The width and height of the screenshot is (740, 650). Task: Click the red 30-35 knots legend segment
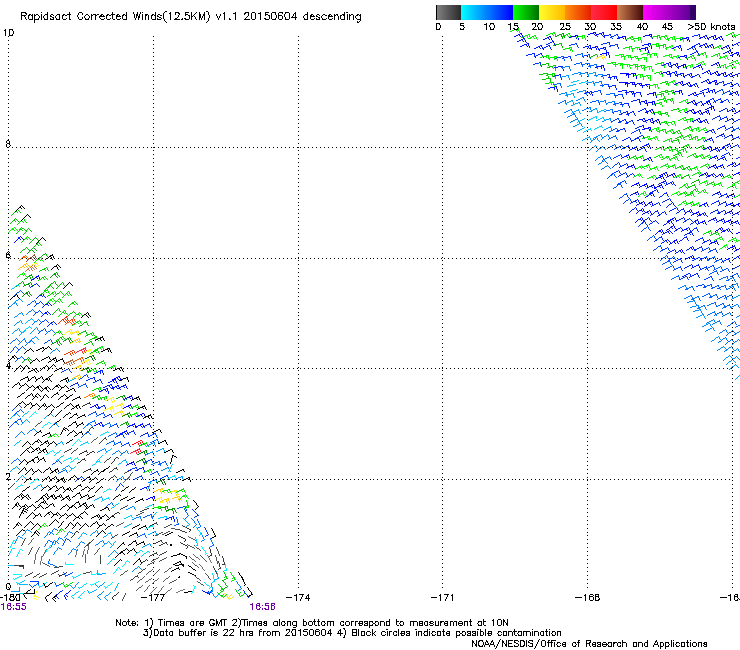click(x=604, y=12)
